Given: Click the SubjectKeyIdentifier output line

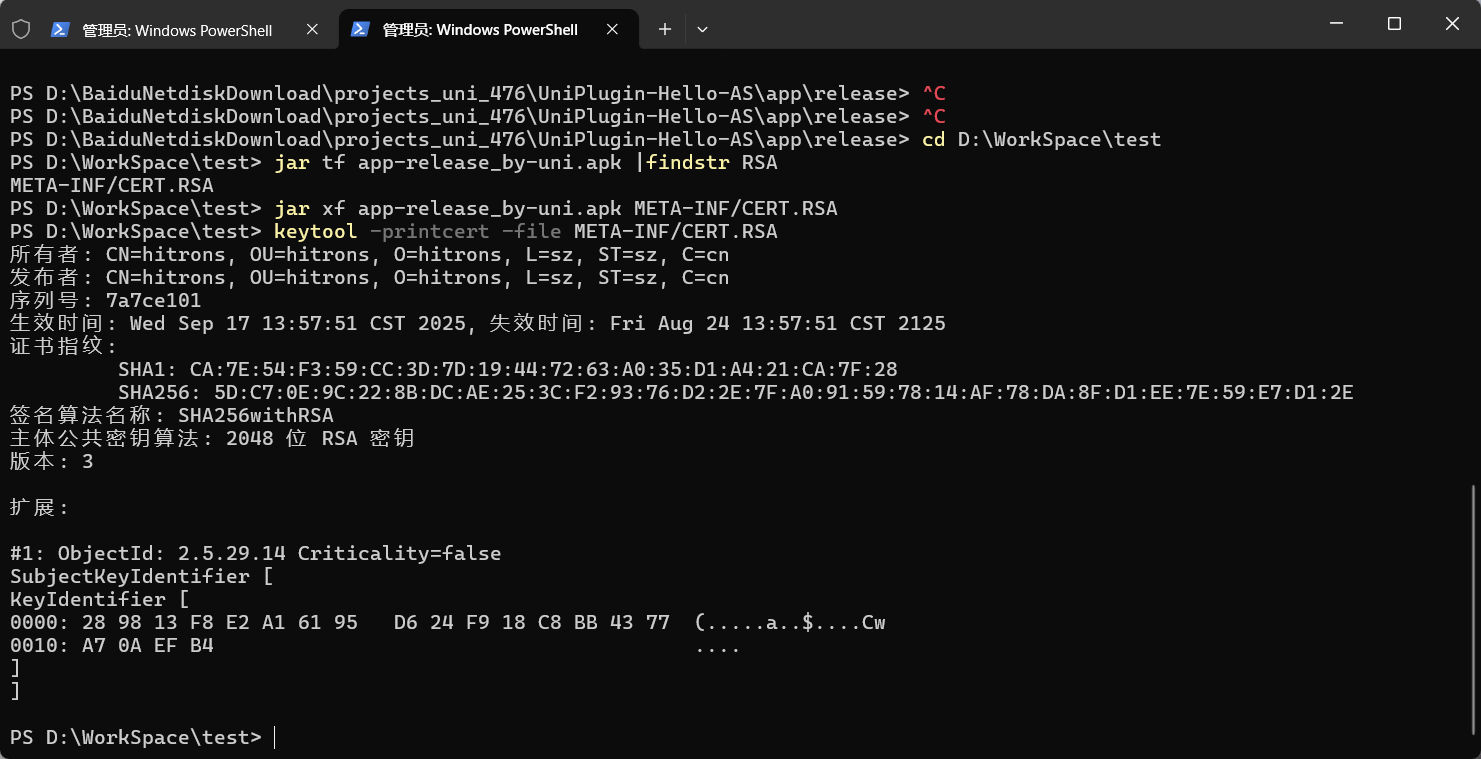Looking at the screenshot, I should (142, 576).
